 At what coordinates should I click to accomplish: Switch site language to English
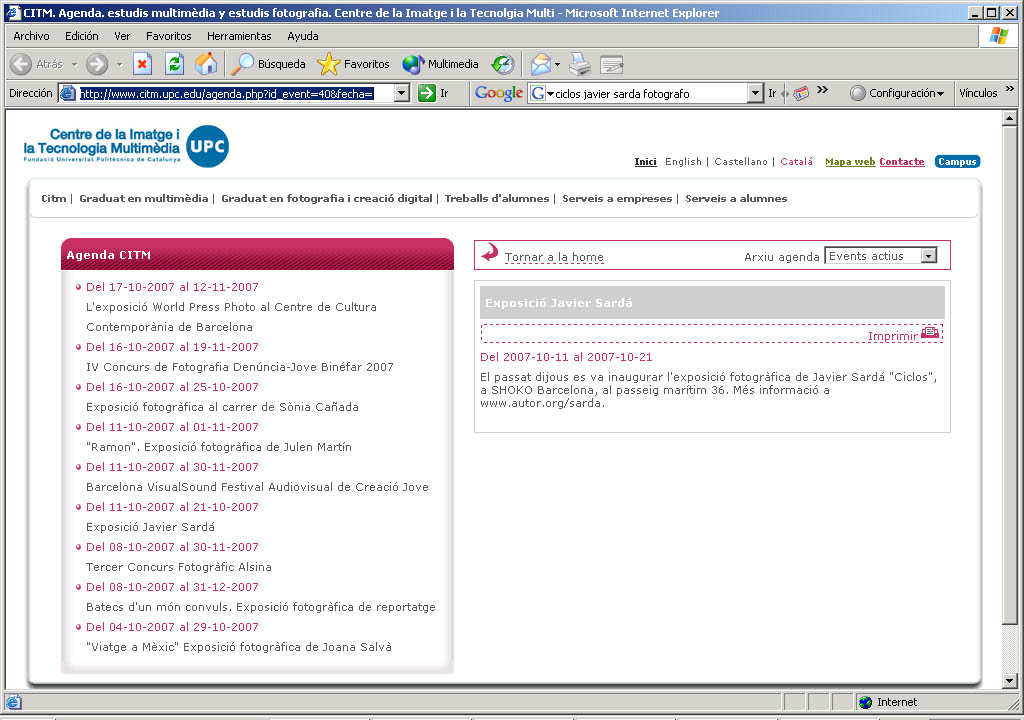tap(683, 162)
